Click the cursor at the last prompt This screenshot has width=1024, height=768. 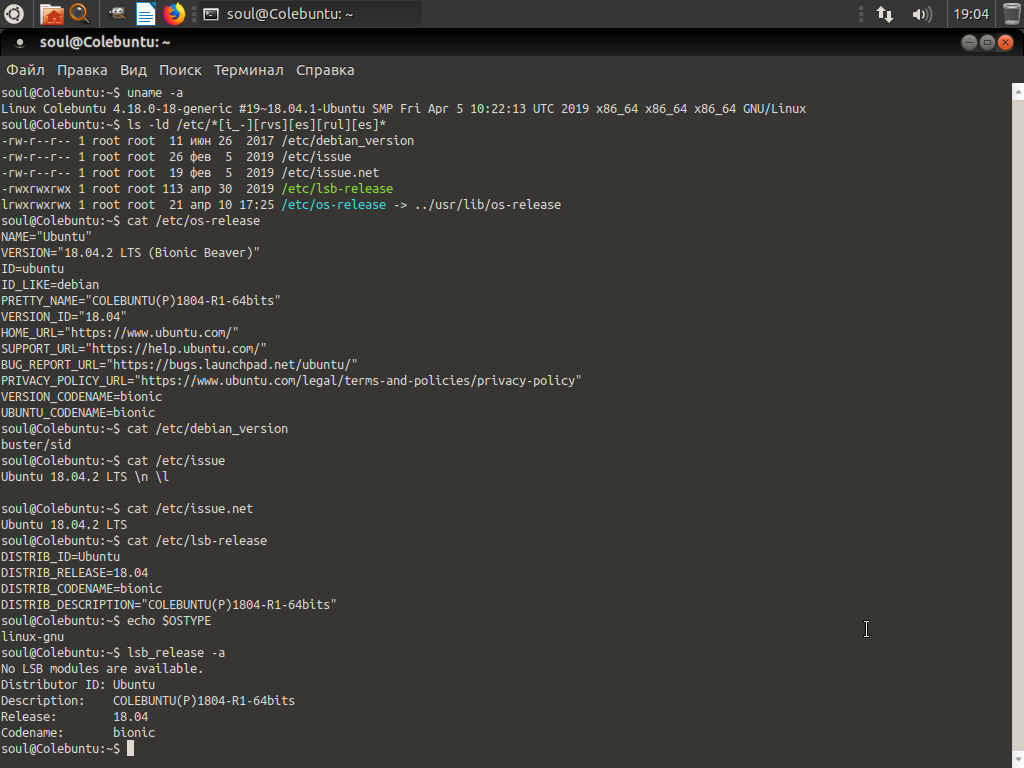pyautogui.click(x=130, y=748)
